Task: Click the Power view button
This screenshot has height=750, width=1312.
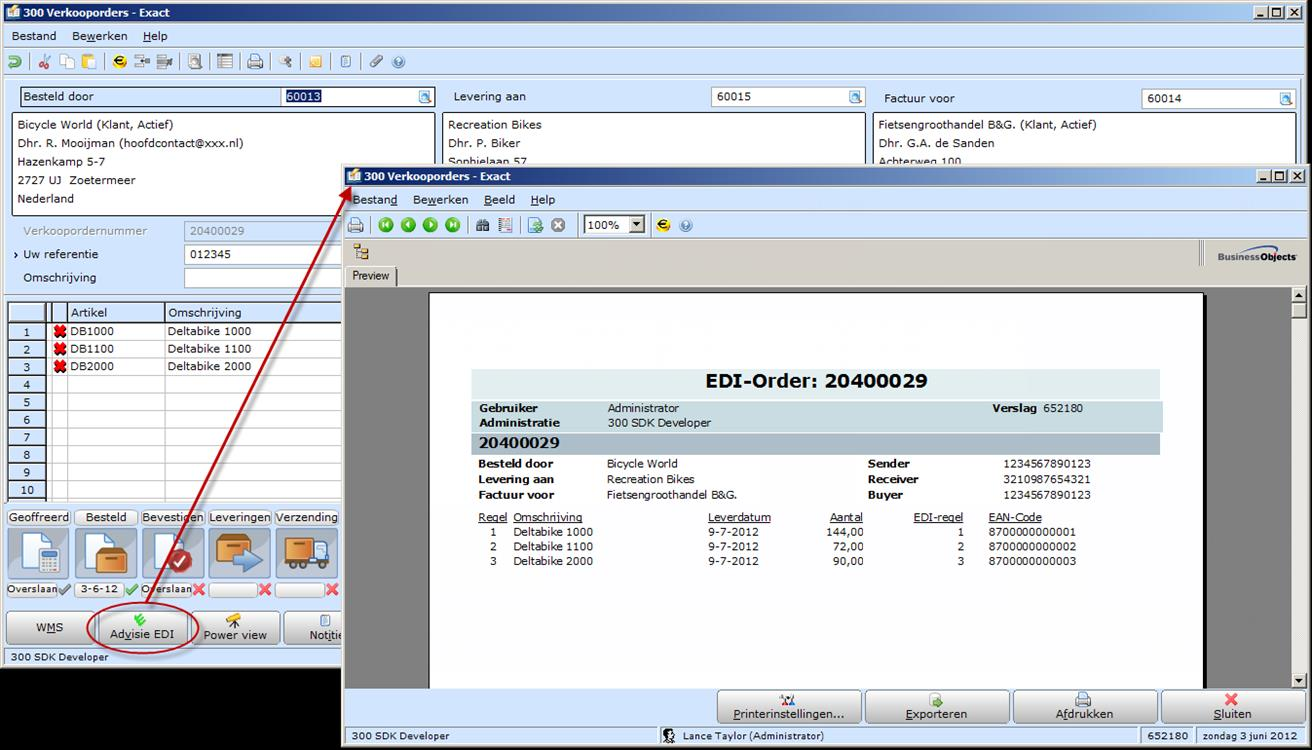Action: [235, 628]
